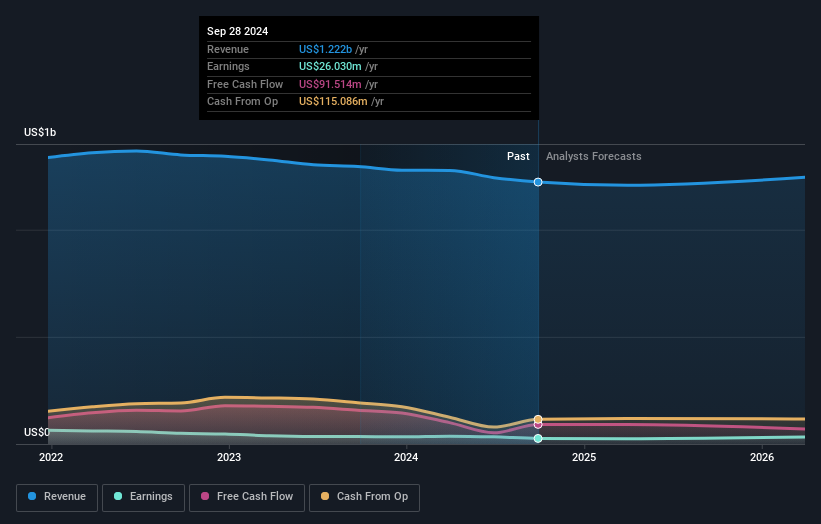Click the 2024 x-axis label

pos(406,458)
